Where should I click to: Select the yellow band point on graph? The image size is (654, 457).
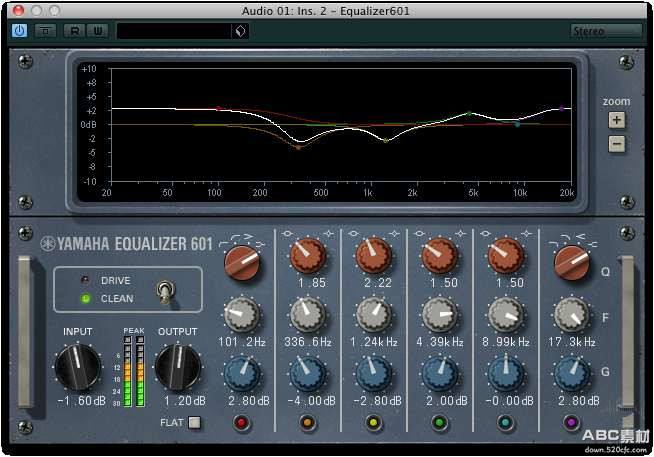pyautogui.click(x=385, y=141)
